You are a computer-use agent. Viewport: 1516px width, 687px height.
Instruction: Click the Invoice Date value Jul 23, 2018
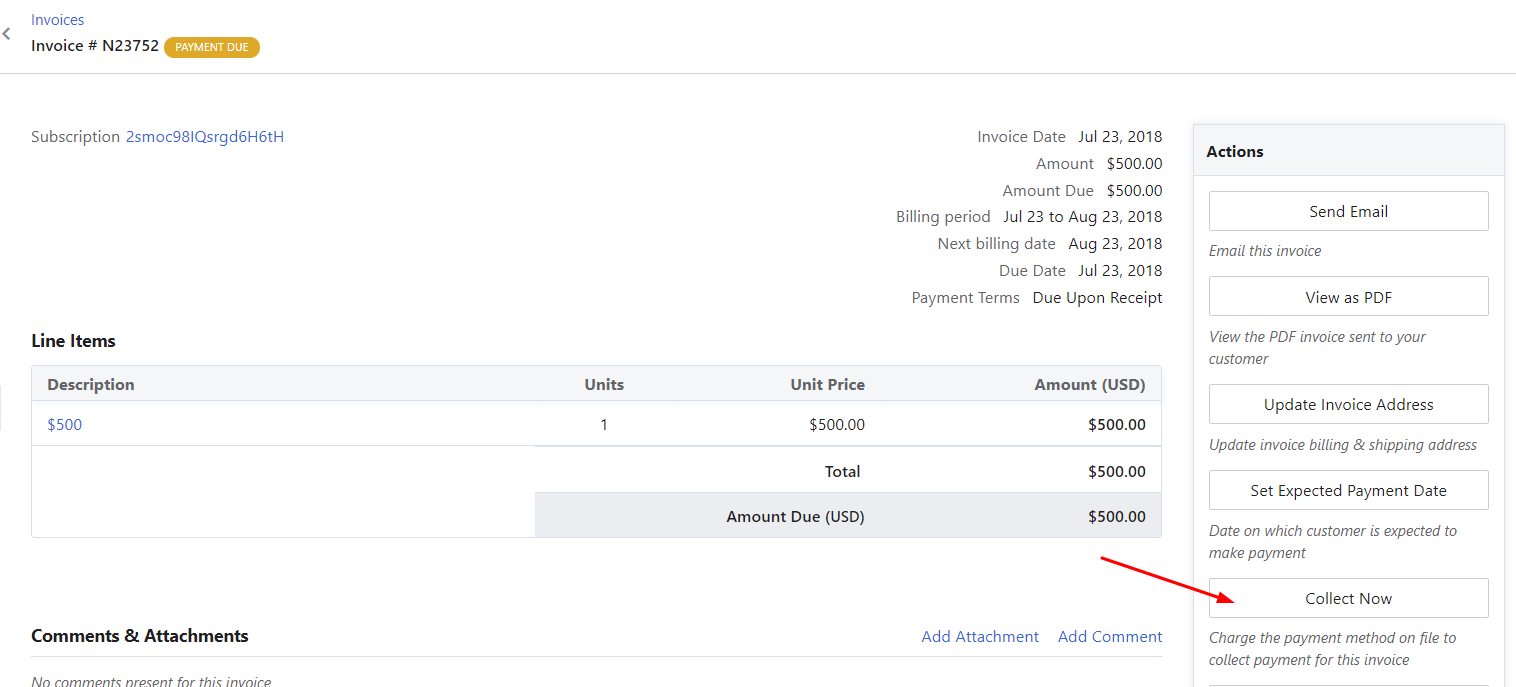point(1120,137)
